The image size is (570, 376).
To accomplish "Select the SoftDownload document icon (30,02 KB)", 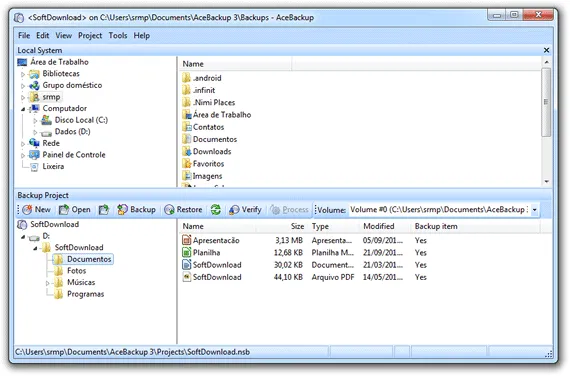I will coord(186,265).
